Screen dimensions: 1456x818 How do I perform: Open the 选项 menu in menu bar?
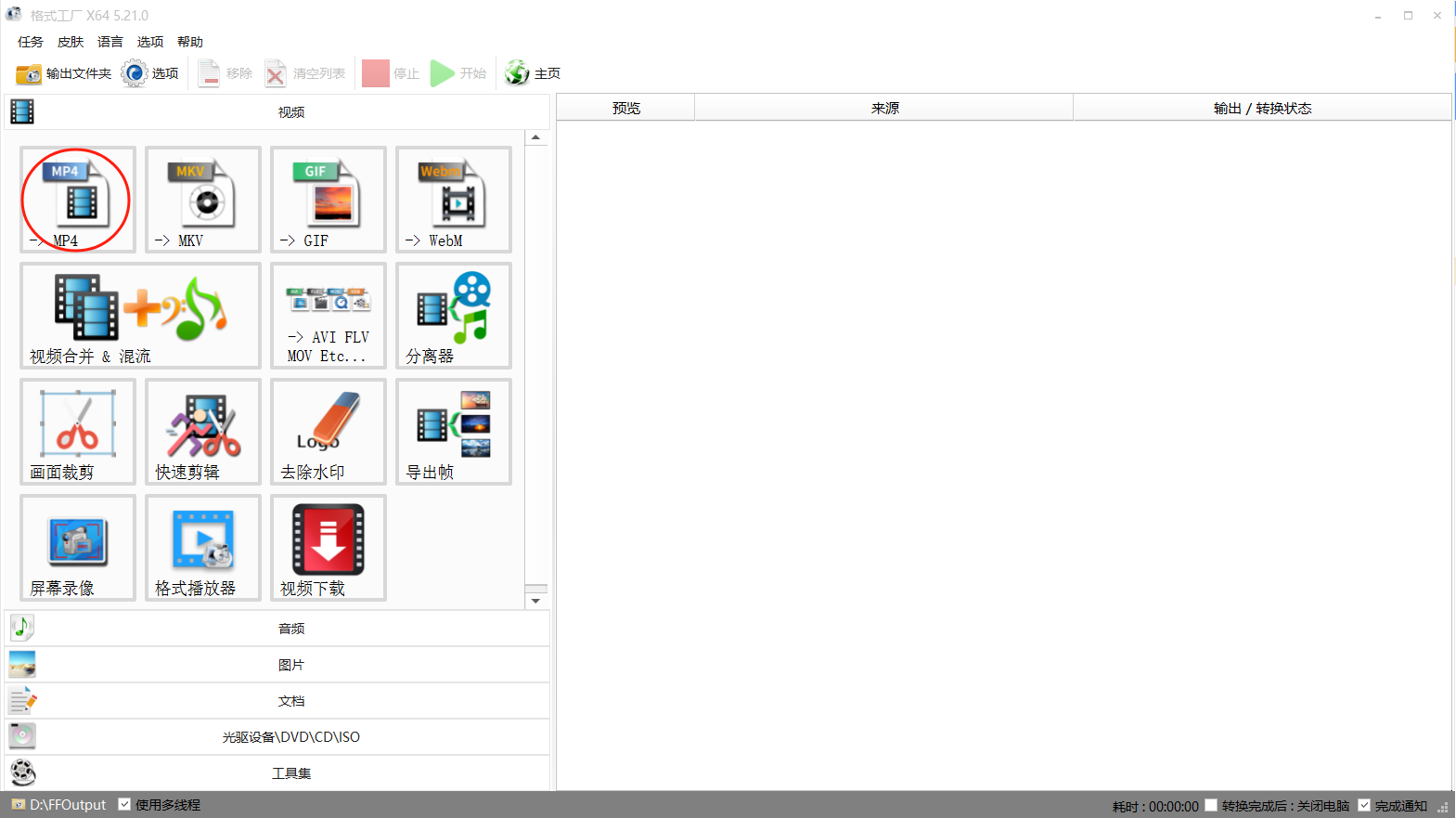[150, 42]
